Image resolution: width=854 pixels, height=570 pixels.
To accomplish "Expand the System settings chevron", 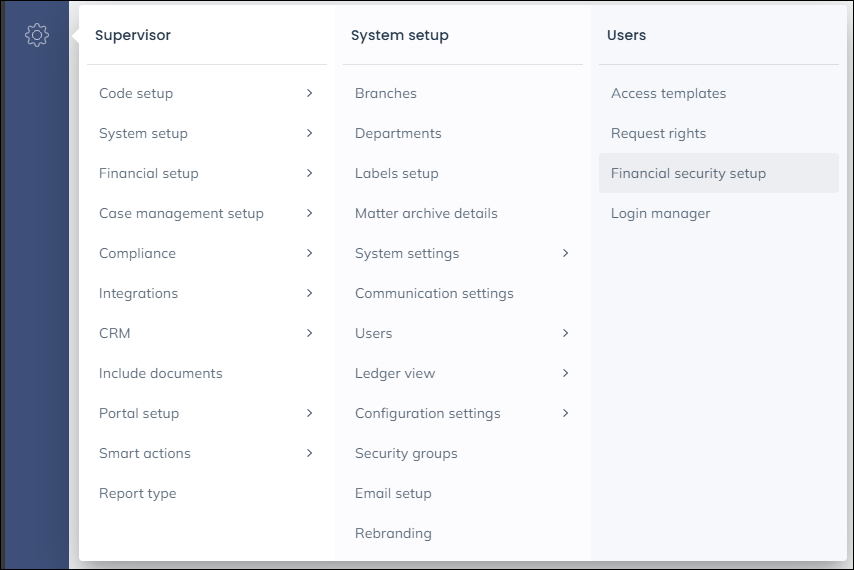I will [x=566, y=253].
